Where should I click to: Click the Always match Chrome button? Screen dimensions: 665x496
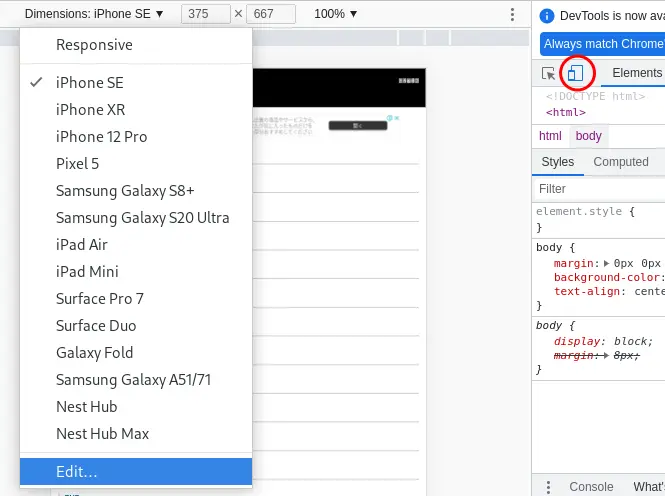[x=602, y=44]
